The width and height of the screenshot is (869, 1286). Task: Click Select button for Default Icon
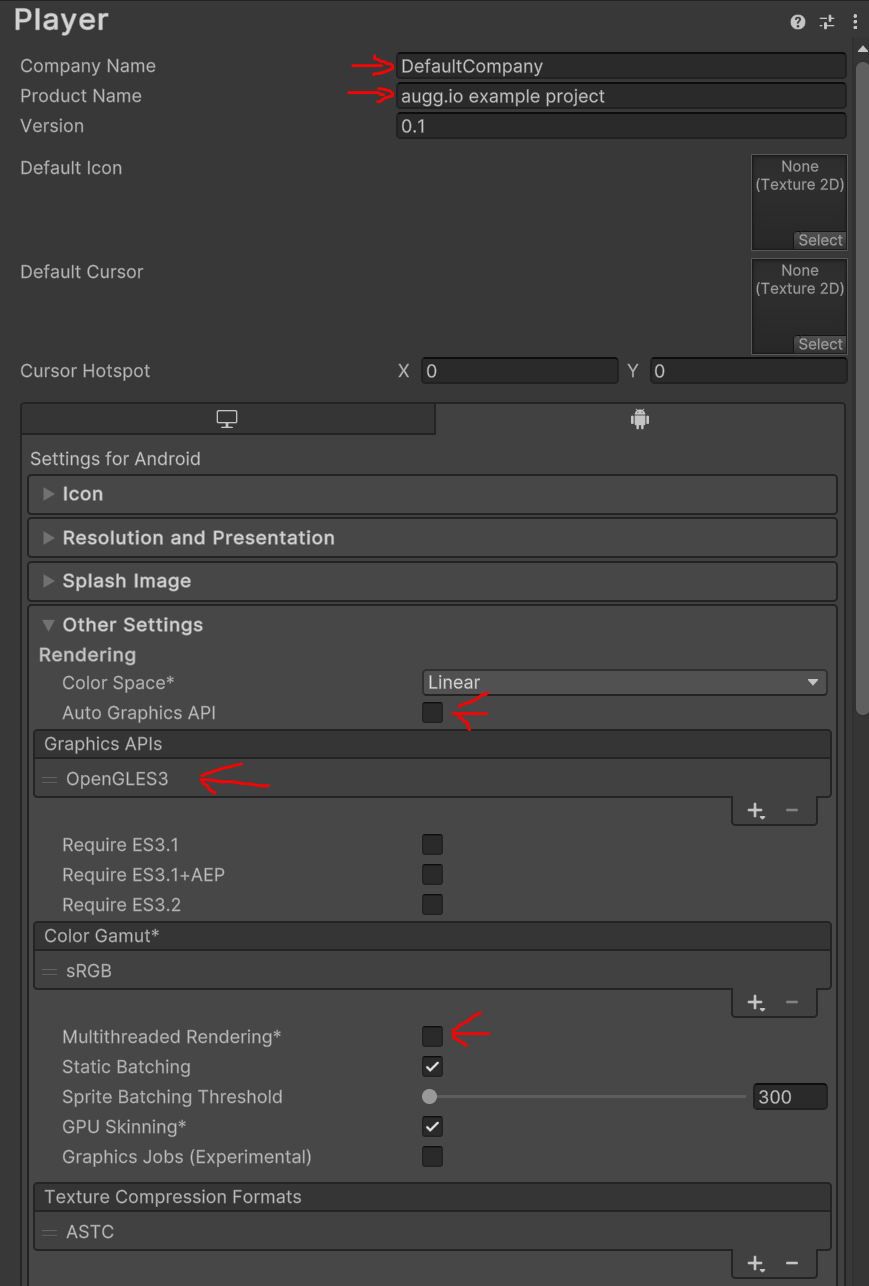coord(820,240)
